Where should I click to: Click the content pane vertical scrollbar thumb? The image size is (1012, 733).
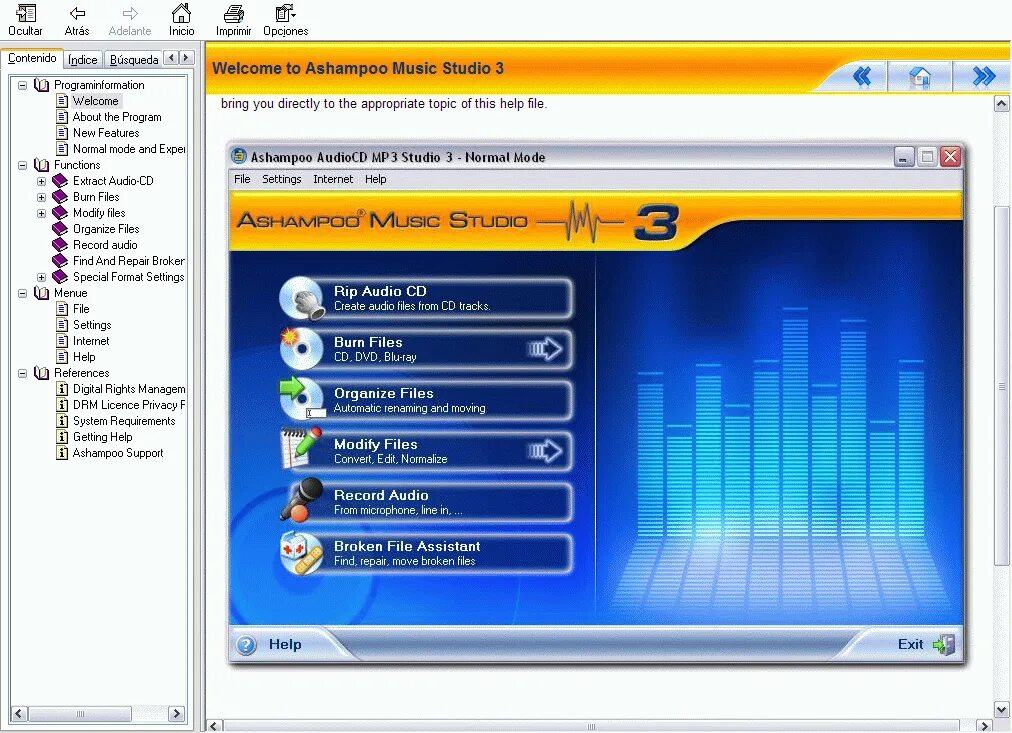click(x=1002, y=387)
